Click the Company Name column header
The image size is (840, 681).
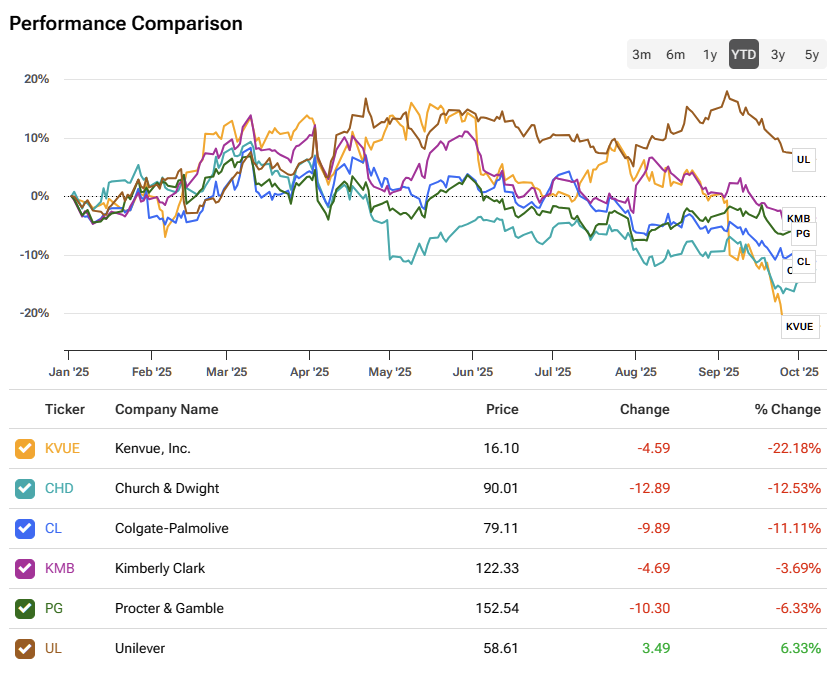166,409
